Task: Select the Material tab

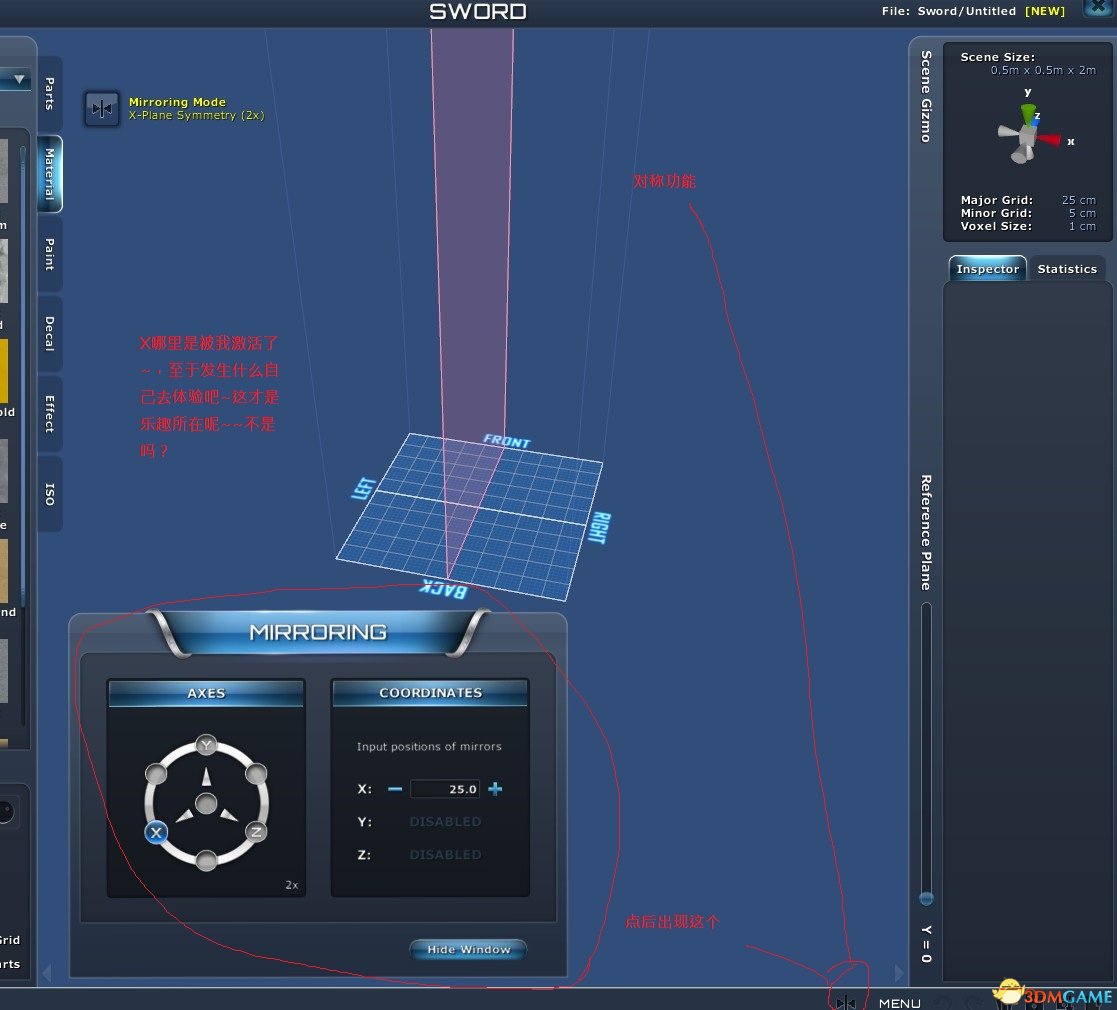Action: click(49, 174)
